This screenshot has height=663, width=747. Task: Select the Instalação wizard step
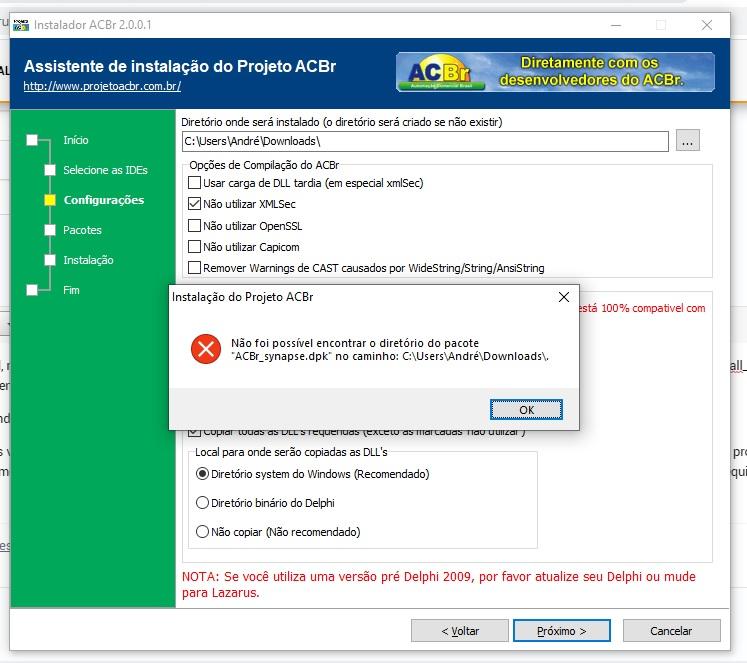(x=89, y=260)
